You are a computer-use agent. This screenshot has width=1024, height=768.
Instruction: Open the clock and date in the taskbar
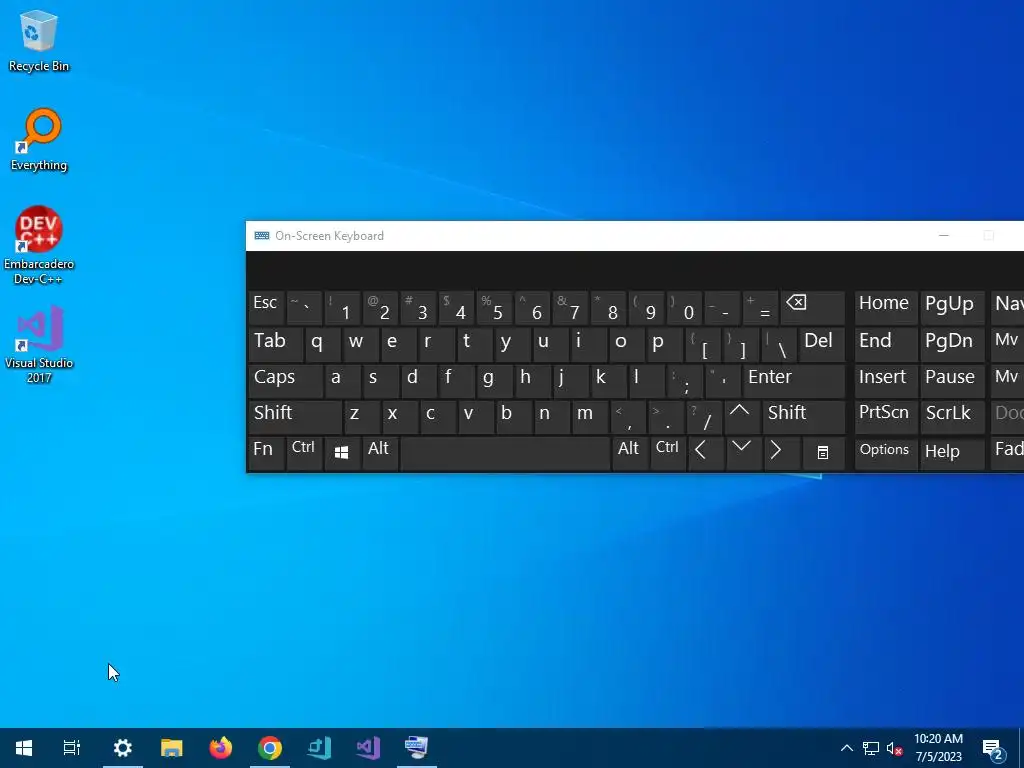(938, 748)
